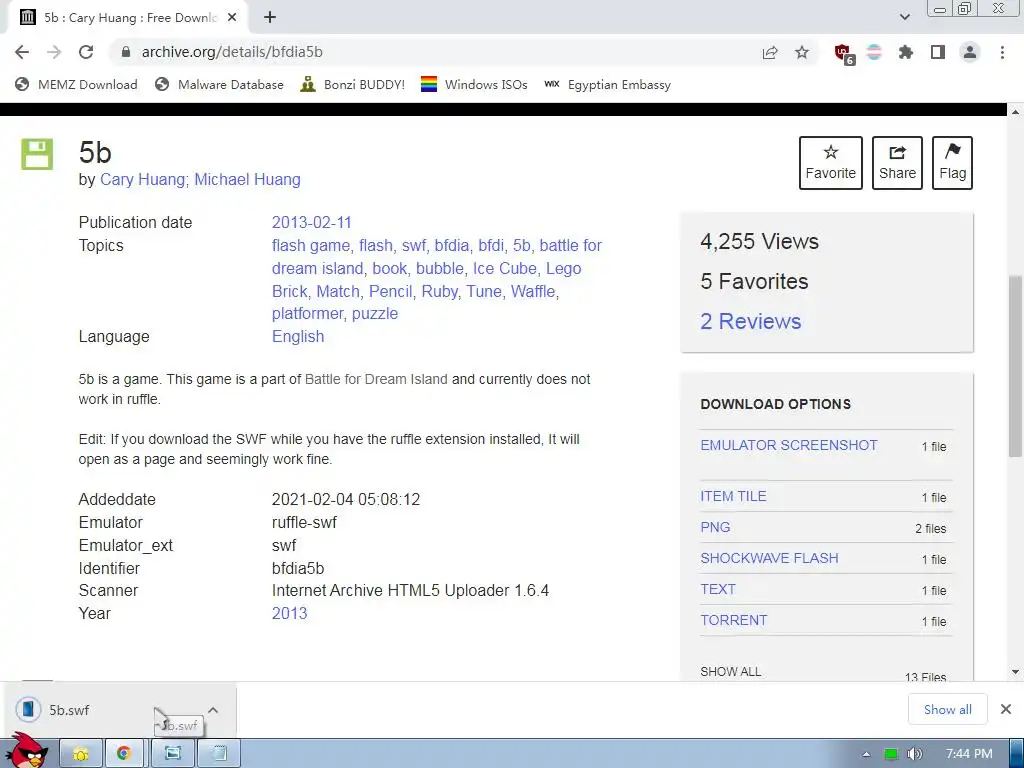The height and width of the screenshot is (768, 1024).
Task: Open the Chrome three-dot menu
Action: pos(1002,52)
